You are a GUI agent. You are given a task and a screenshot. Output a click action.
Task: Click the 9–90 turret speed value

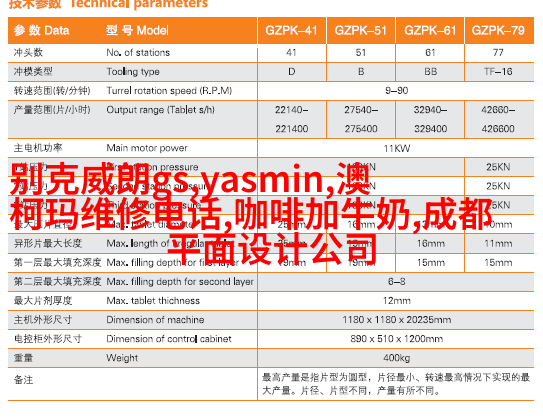coord(397,91)
